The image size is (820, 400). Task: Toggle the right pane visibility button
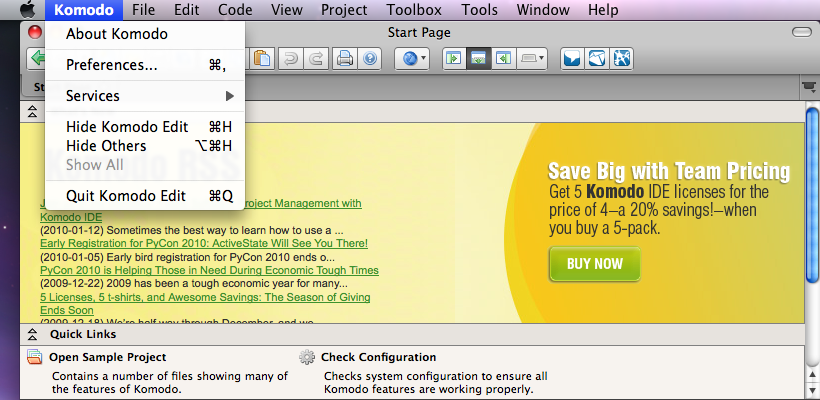point(504,59)
